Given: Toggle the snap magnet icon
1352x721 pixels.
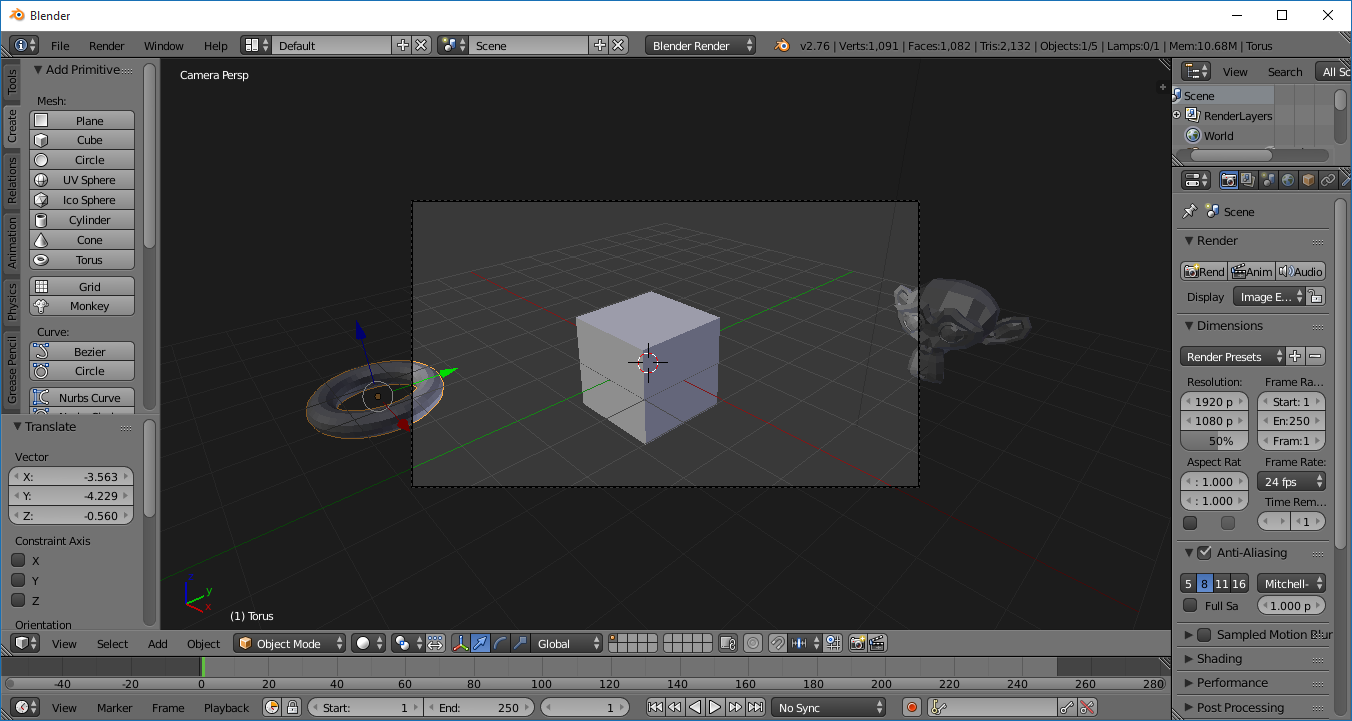Looking at the screenshot, I should [x=777, y=643].
